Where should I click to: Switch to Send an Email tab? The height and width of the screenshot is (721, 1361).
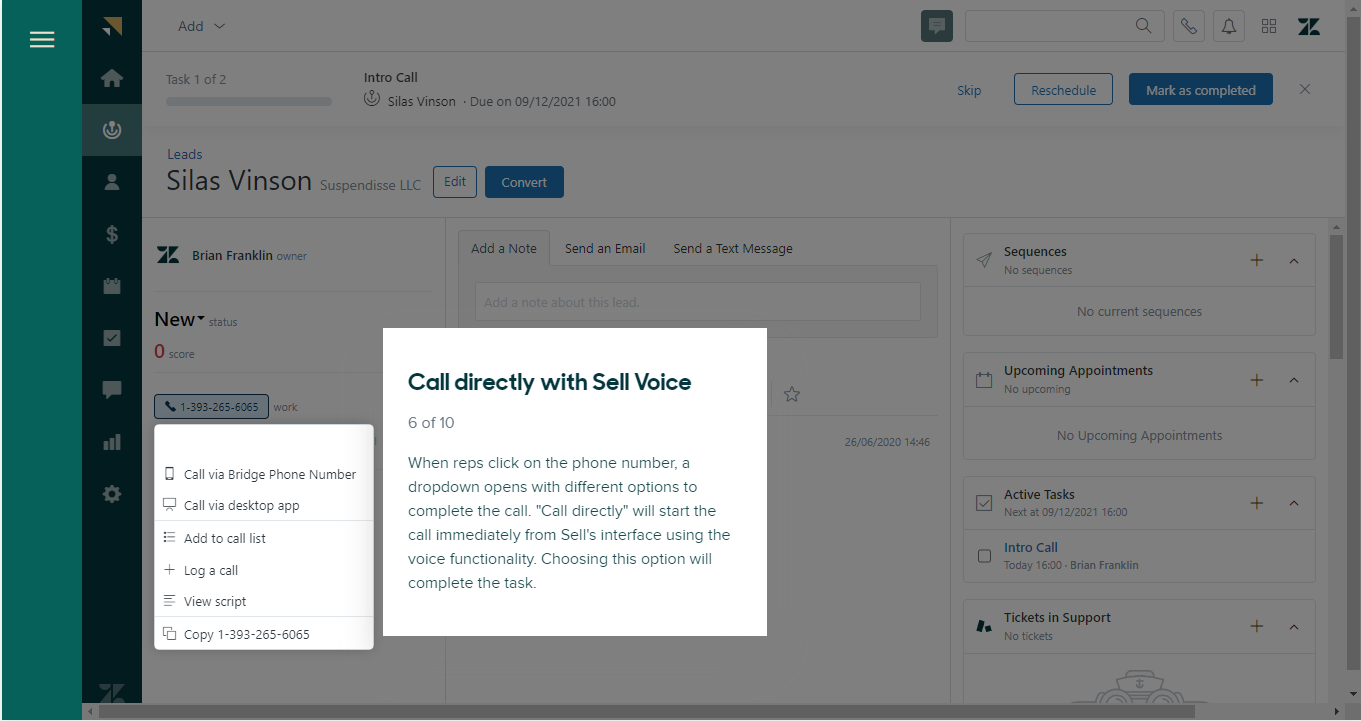tap(605, 248)
